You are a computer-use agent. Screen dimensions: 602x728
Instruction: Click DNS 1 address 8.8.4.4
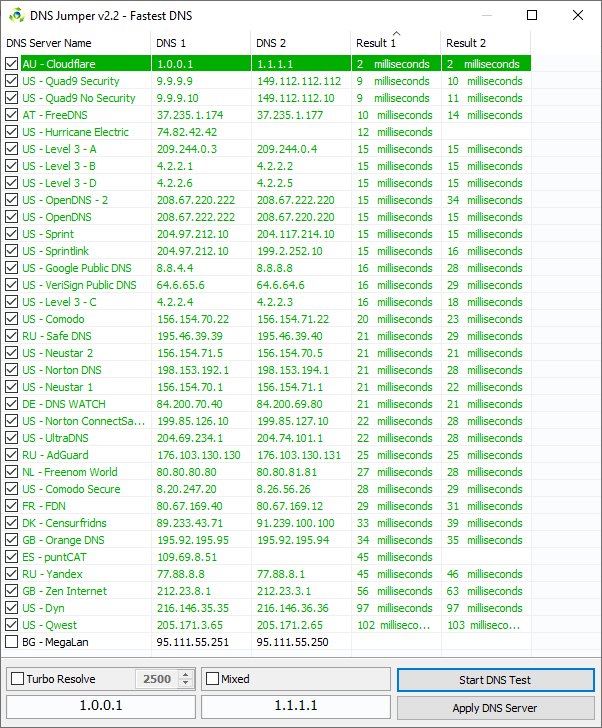[x=175, y=268]
